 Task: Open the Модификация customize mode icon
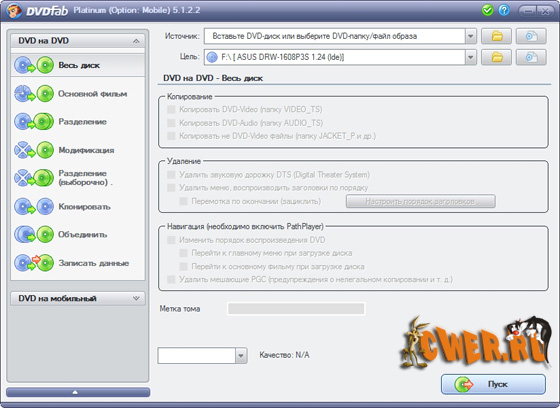coord(34,150)
